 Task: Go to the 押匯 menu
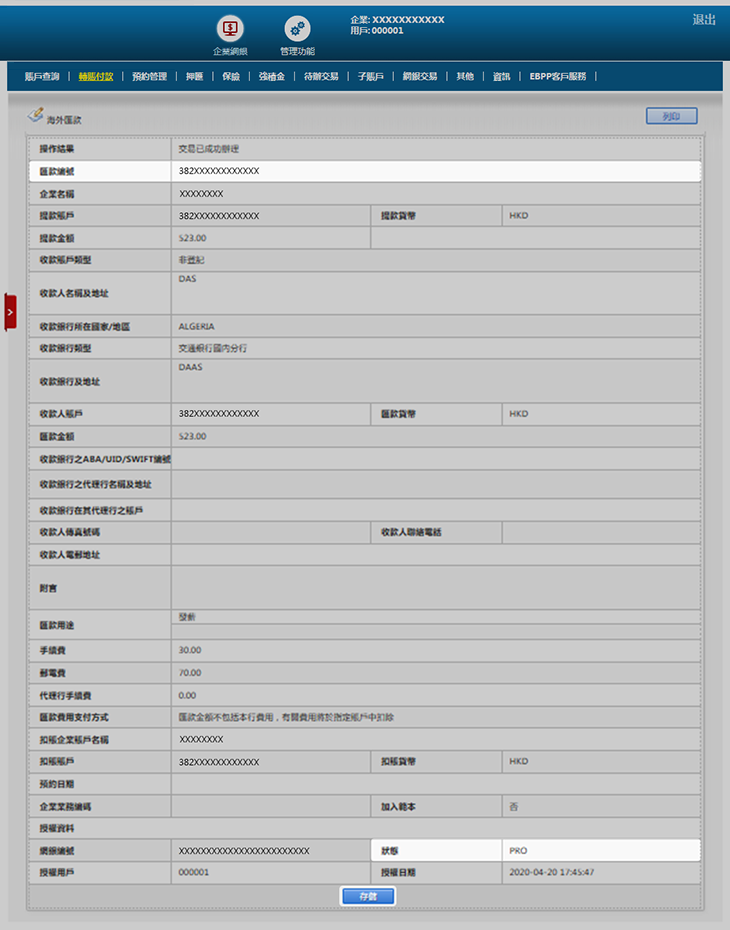[194, 76]
